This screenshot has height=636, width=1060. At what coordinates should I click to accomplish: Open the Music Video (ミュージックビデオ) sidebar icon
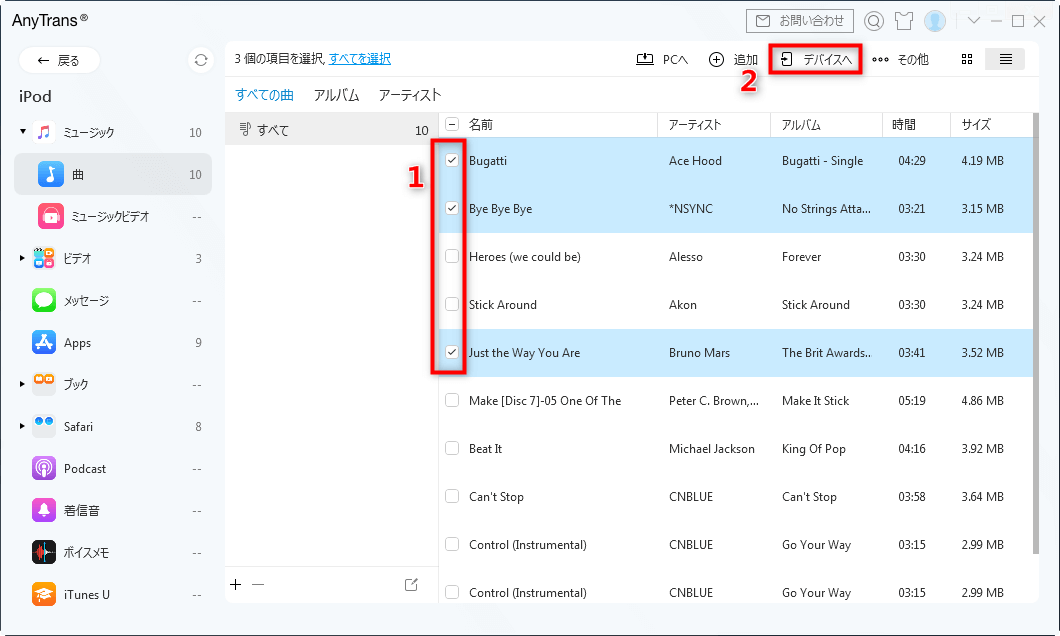[x=51, y=216]
